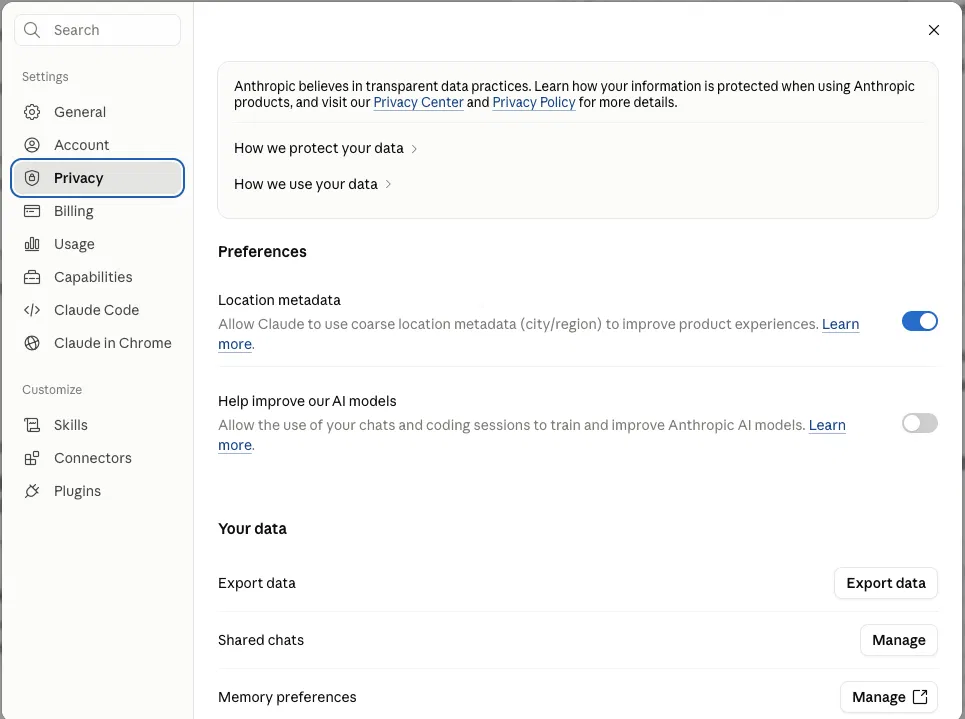This screenshot has width=965, height=719.
Task: Click the General gear icon
Action: [x=32, y=112]
